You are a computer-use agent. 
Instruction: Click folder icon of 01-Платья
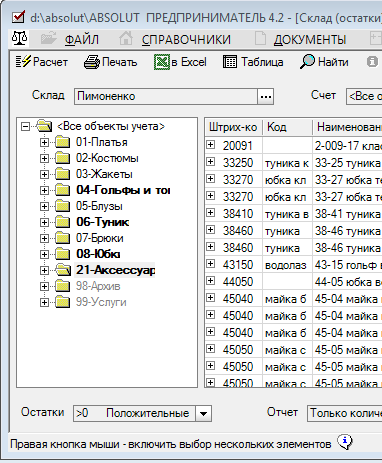(x=62, y=142)
